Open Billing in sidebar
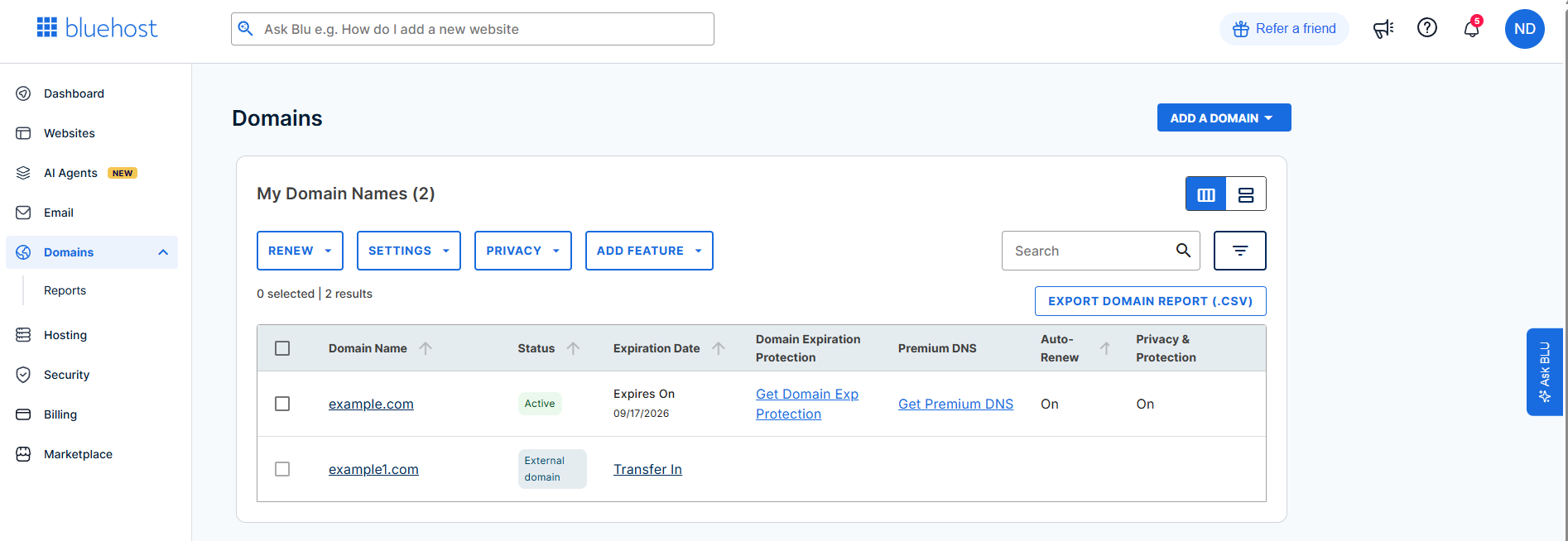The image size is (1568, 541). click(x=60, y=414)
